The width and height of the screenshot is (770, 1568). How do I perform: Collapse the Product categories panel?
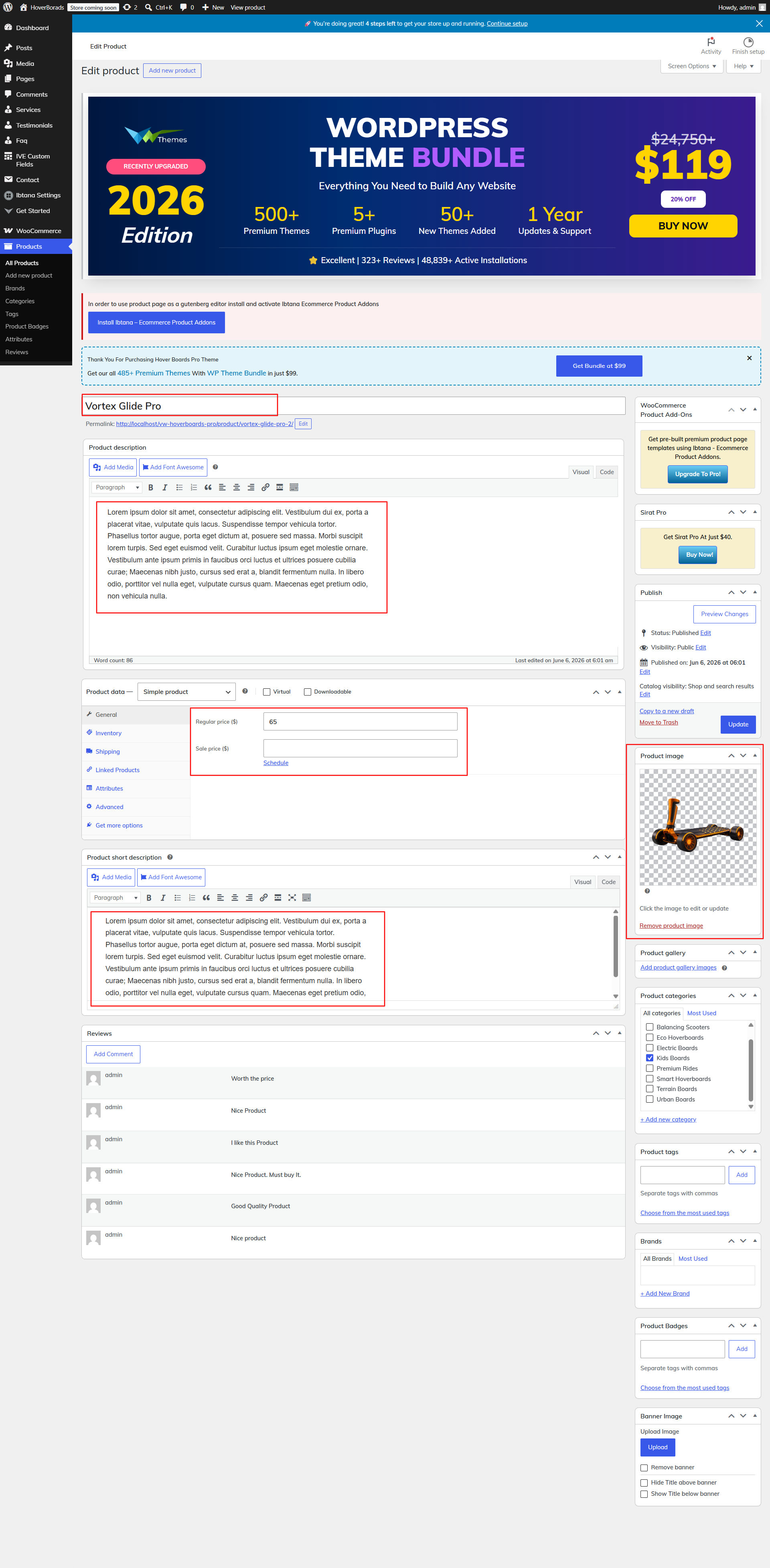pyautogui.click(x=755, y=995)
